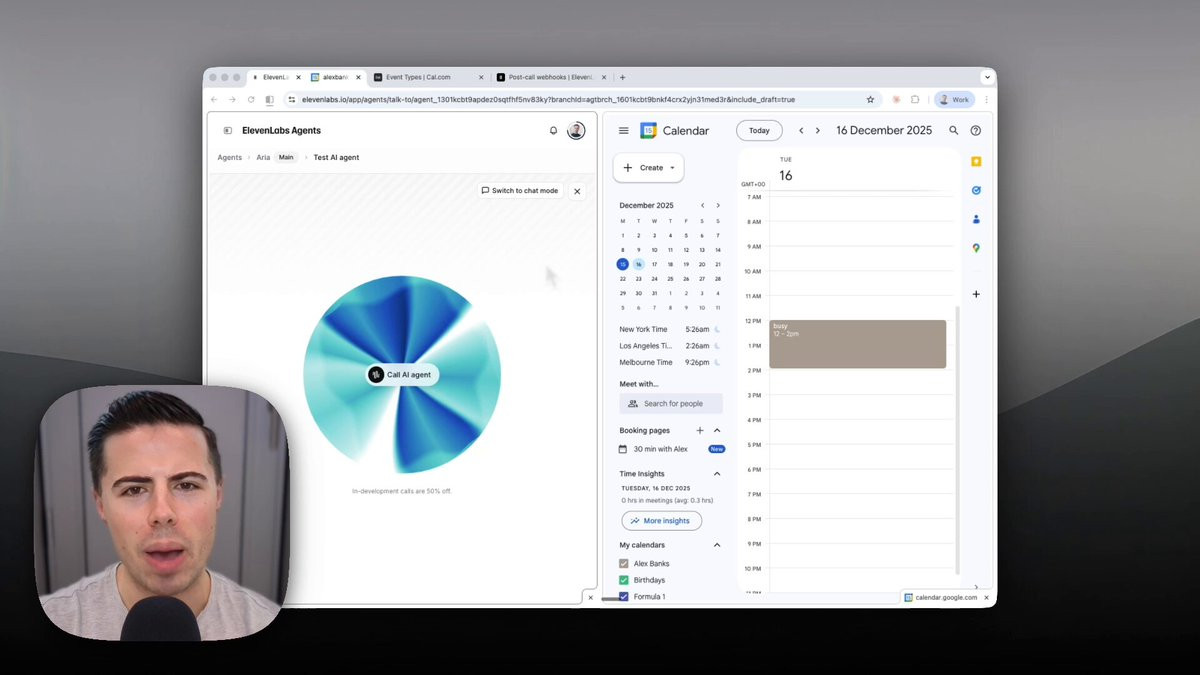
Task: Click the Melbourne Time row
Action: (670, 362)
